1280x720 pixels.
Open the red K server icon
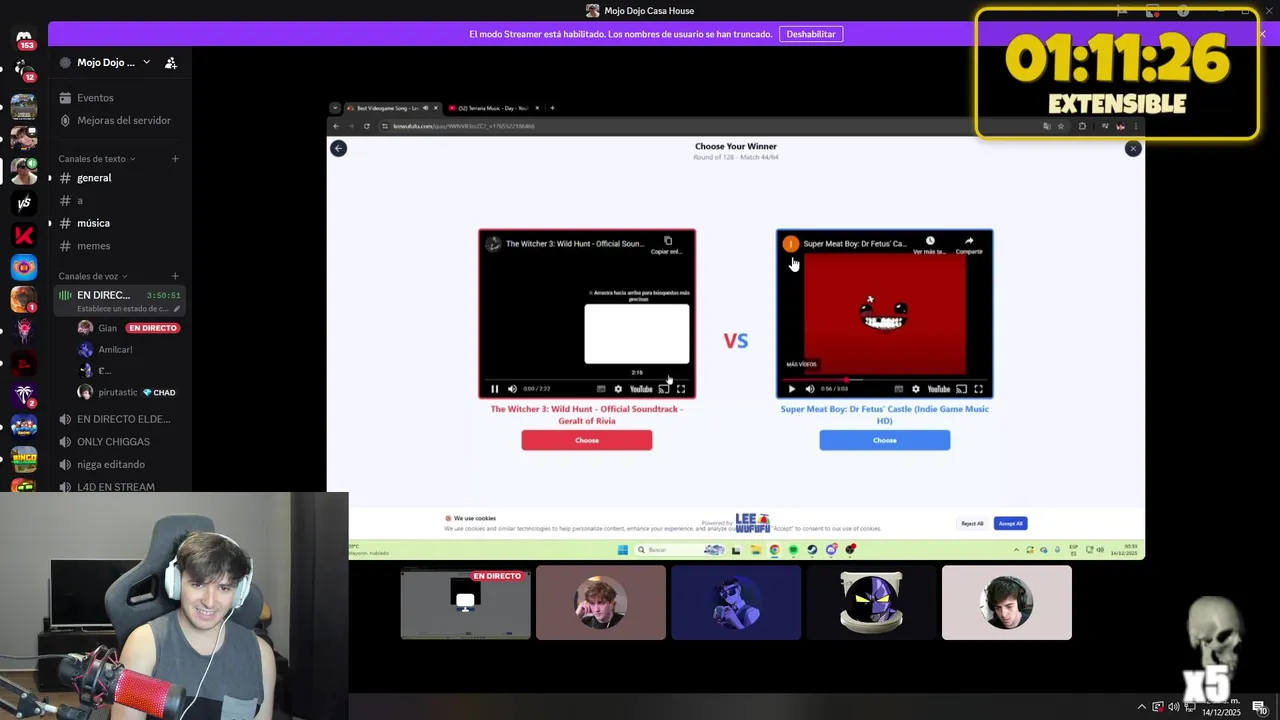24,235
